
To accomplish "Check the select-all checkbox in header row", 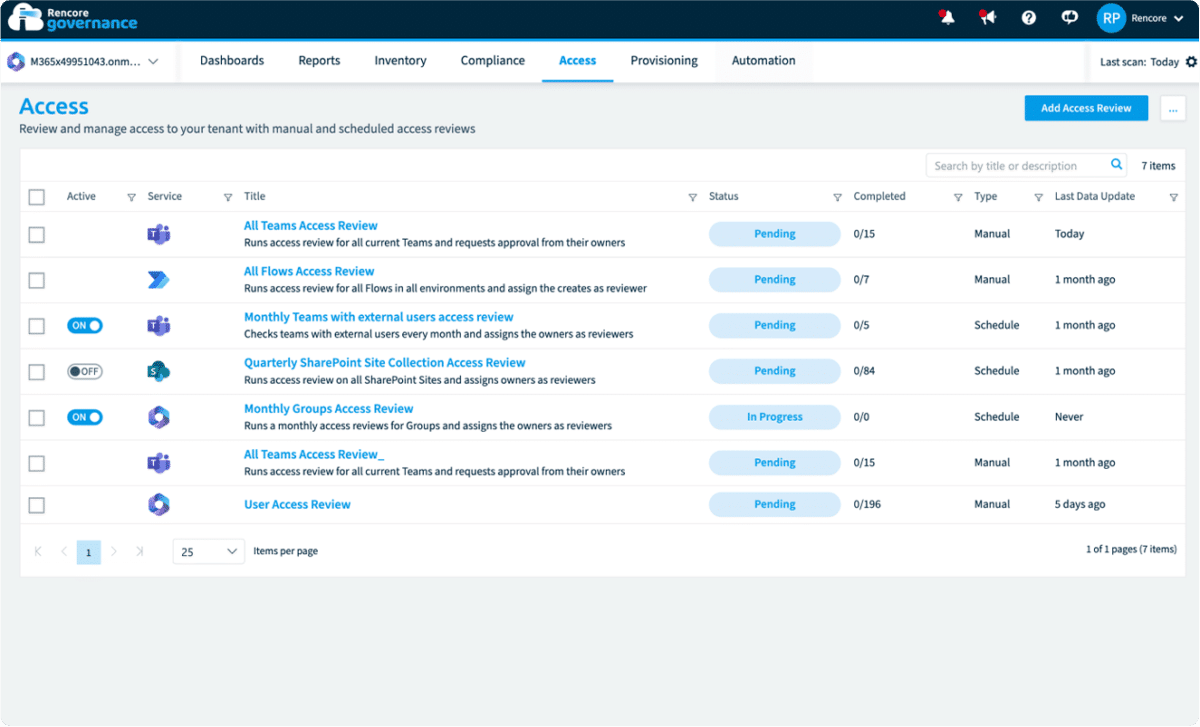I will (x=37, y=196).
